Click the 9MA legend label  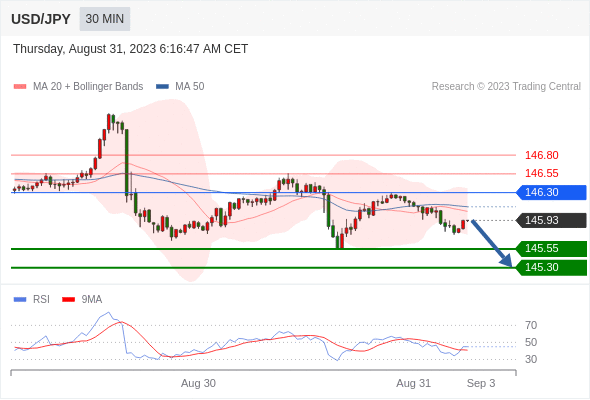click(92, 300)
